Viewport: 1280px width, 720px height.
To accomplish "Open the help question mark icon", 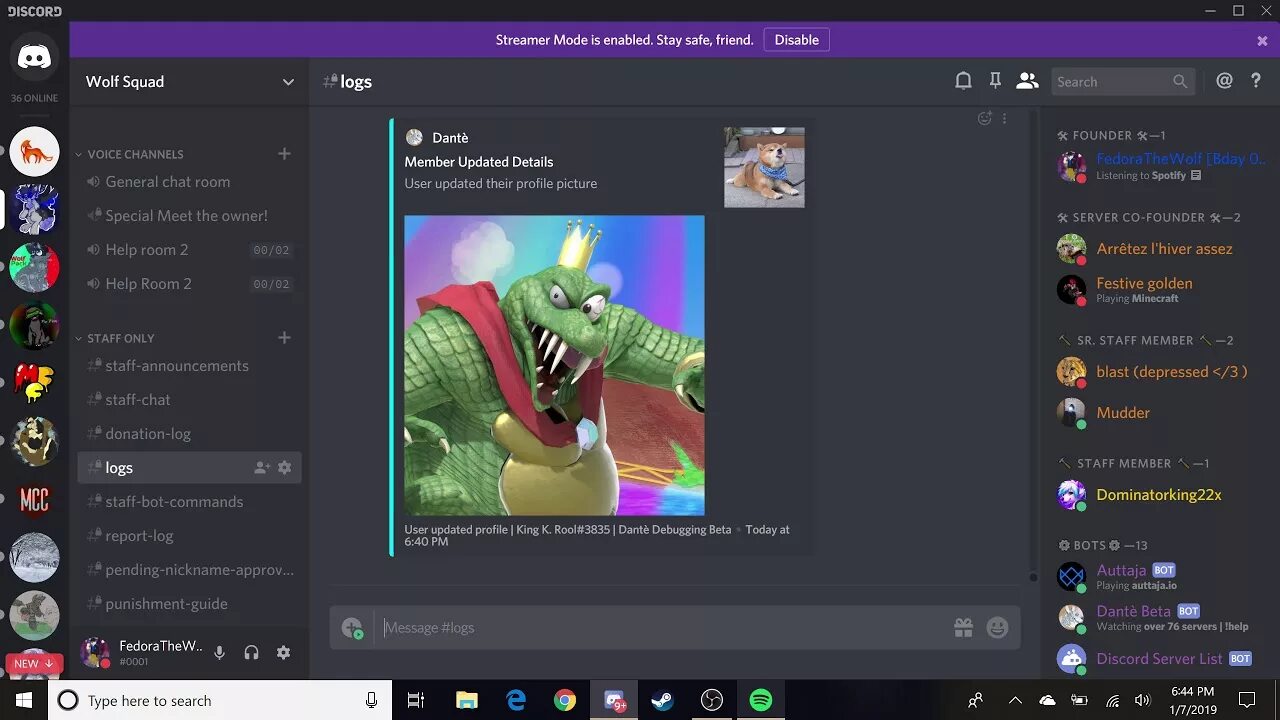I will point(1256,81).
